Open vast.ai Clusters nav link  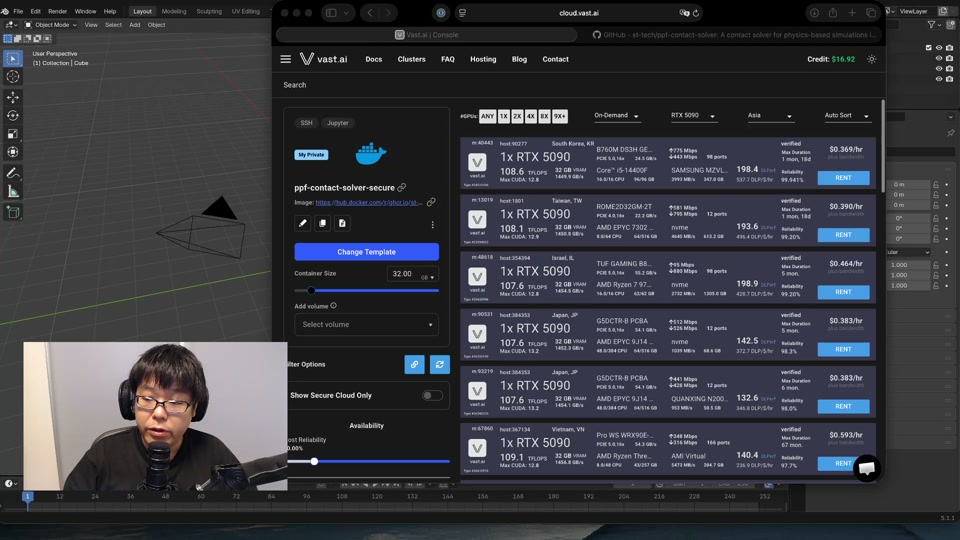[x=411, y=59]
